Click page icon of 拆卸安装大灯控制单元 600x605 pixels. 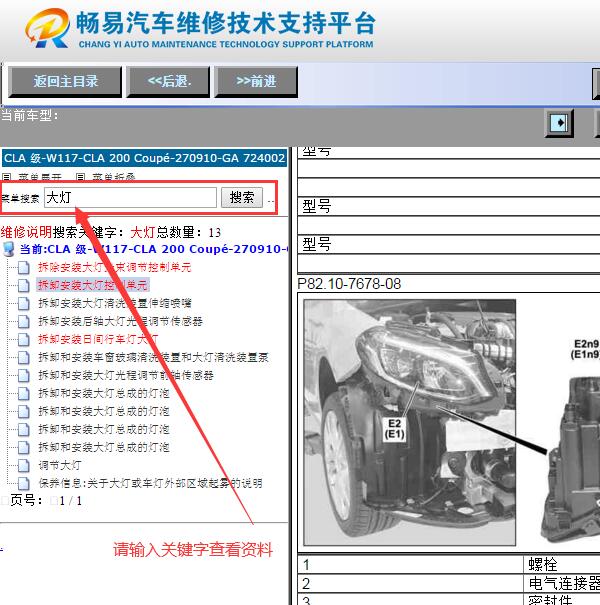tap(24, 286)
